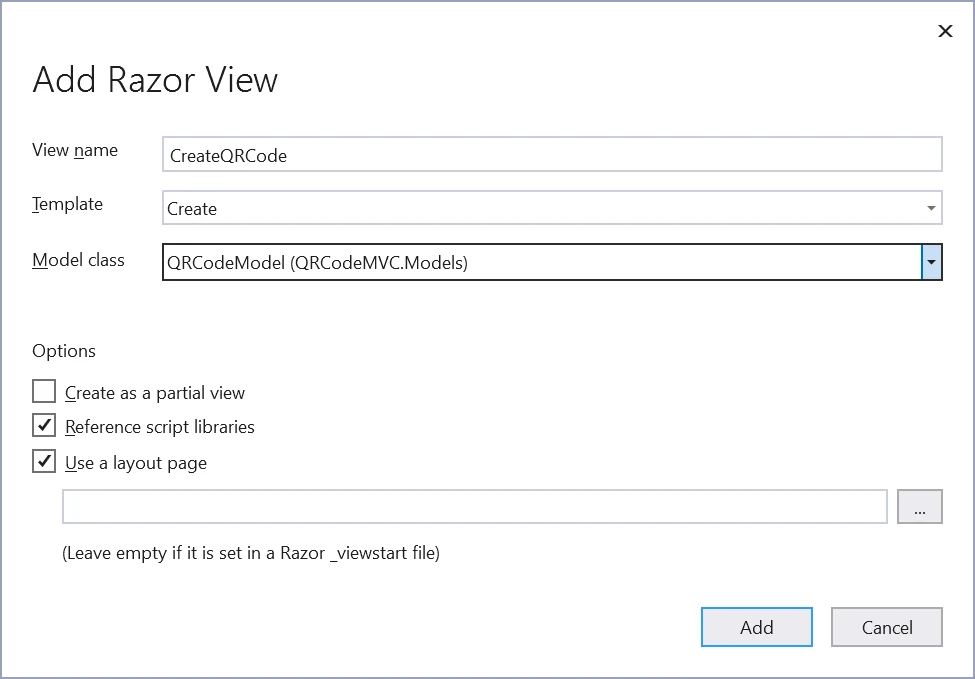Open the Template combo box showing Create
This screenshot has width=975, height=679.
[540, 209]
